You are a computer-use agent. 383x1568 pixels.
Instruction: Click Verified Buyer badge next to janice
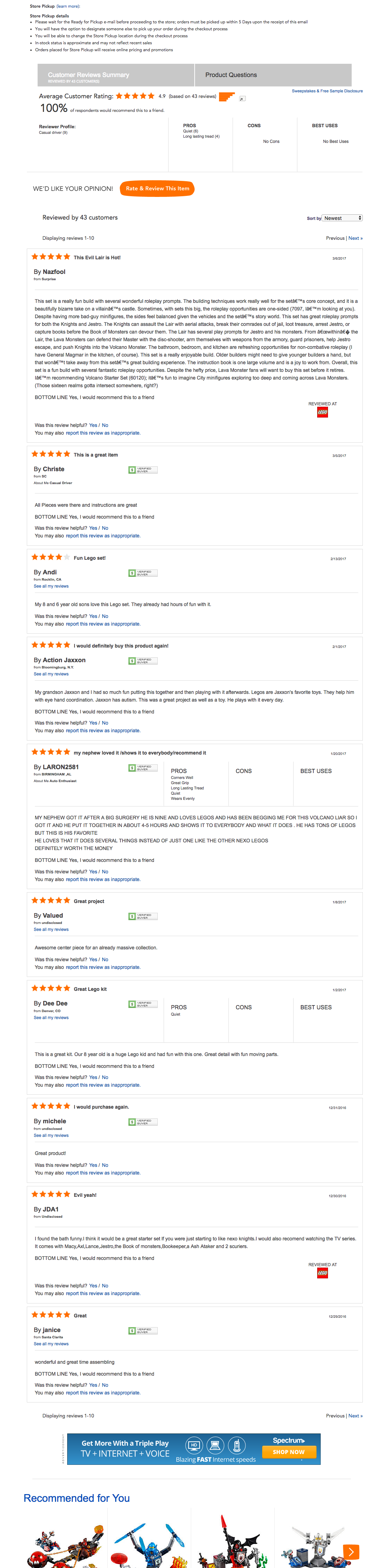tap(143, 1331)
